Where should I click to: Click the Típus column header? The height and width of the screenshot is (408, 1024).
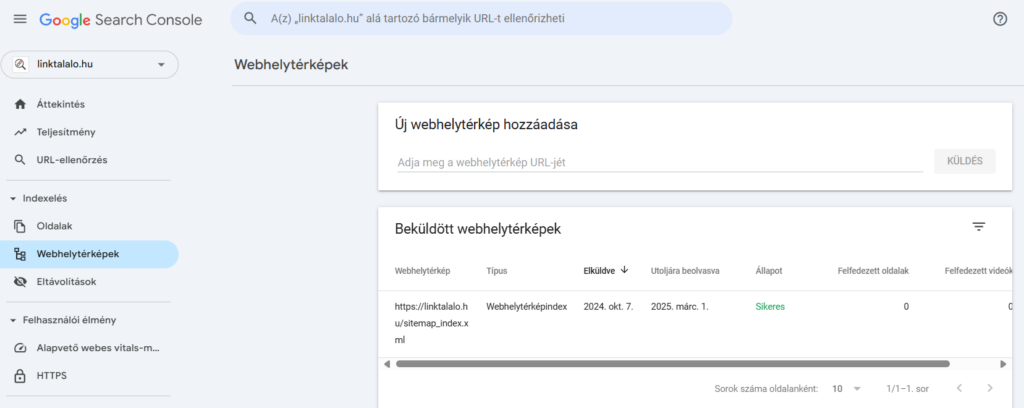(x=497, y=271)
